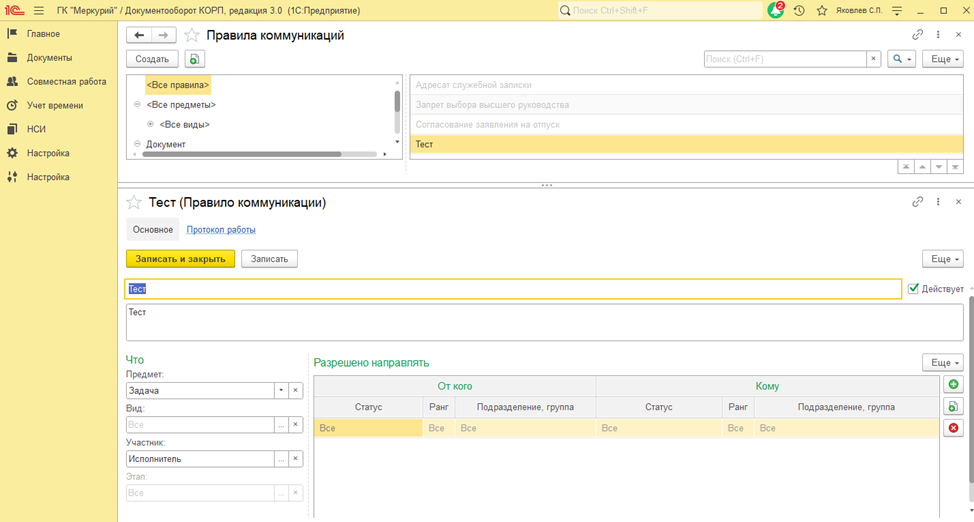Move selected rule down icon
The width and height of the screenshot is (974, 522).
tap(939, 167)
